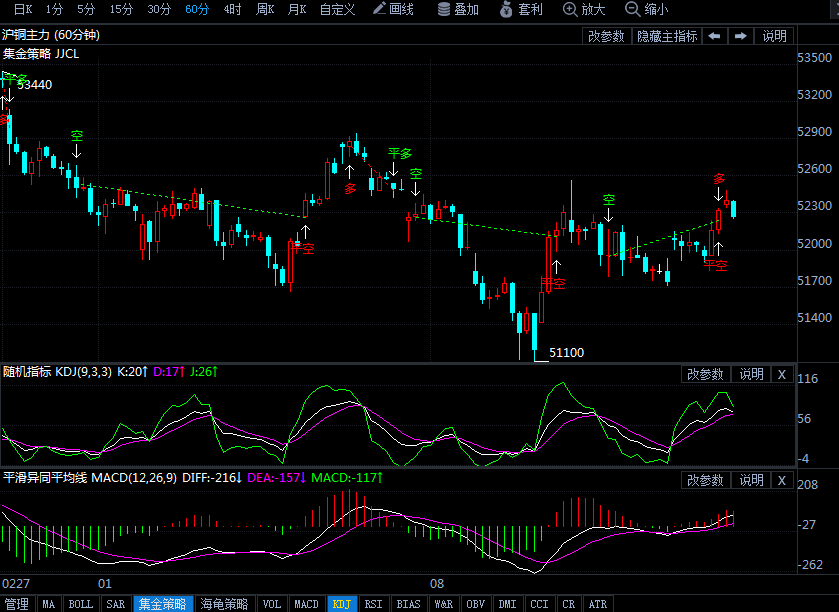Switch to the 15分 timeframe

tap(121, 10)
